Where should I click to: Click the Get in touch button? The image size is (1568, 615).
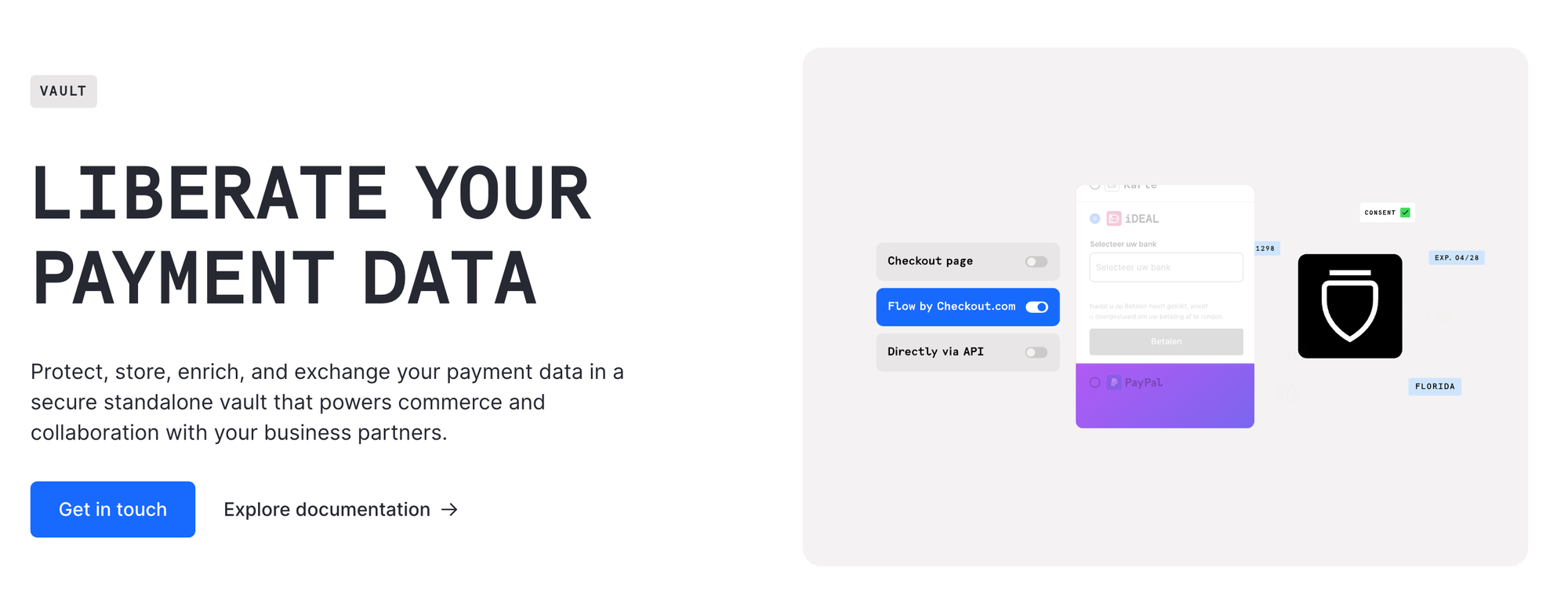tap(112, 509)
